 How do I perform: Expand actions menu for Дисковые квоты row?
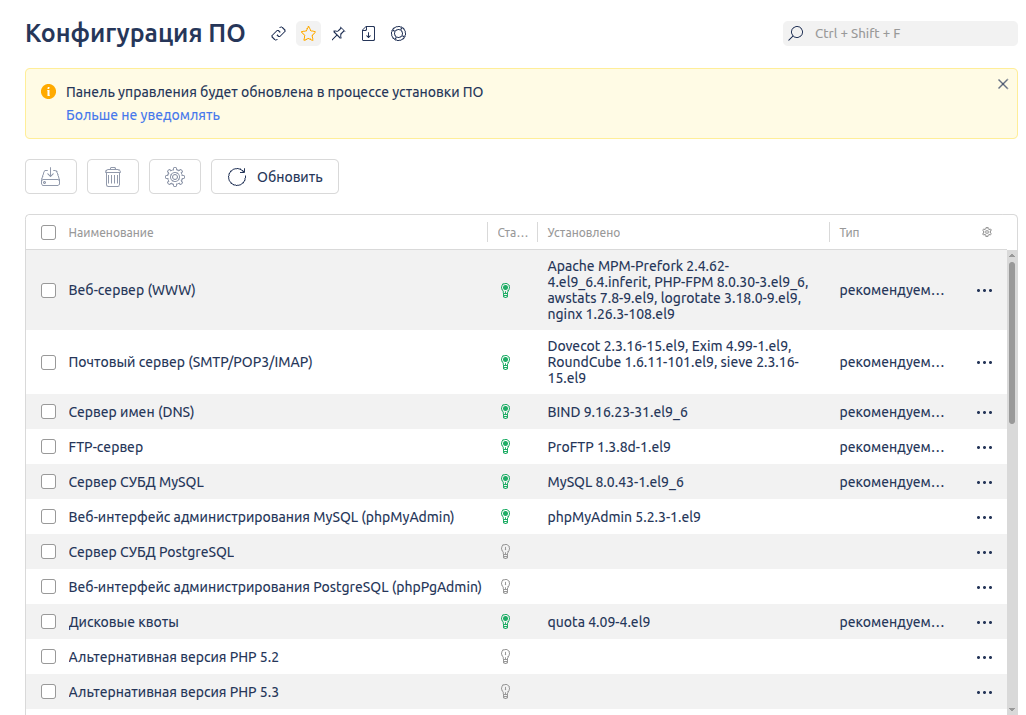pyautogui.click(x=984, y=622)
